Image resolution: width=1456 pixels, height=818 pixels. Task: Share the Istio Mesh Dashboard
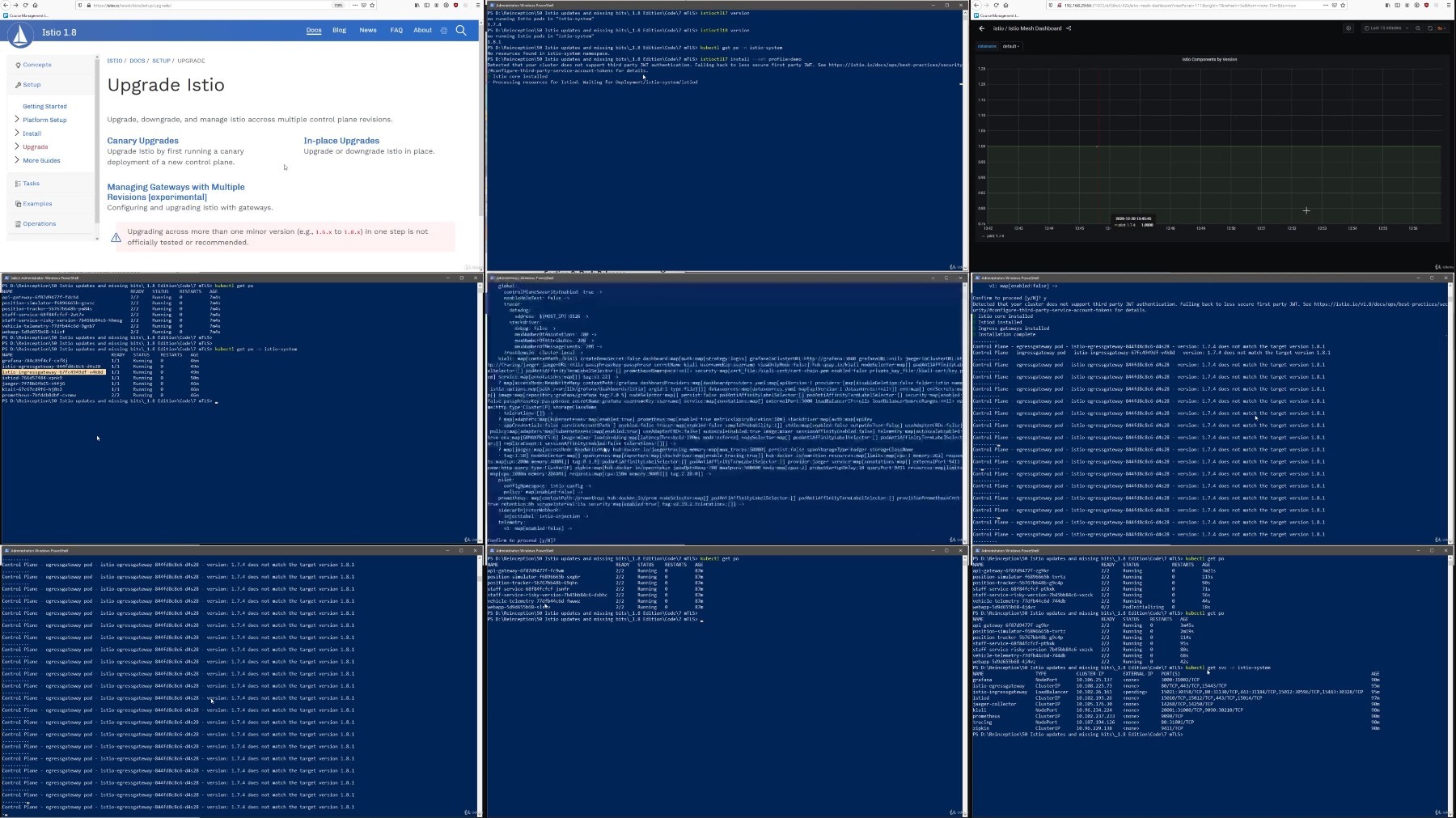coord(1069,28)
